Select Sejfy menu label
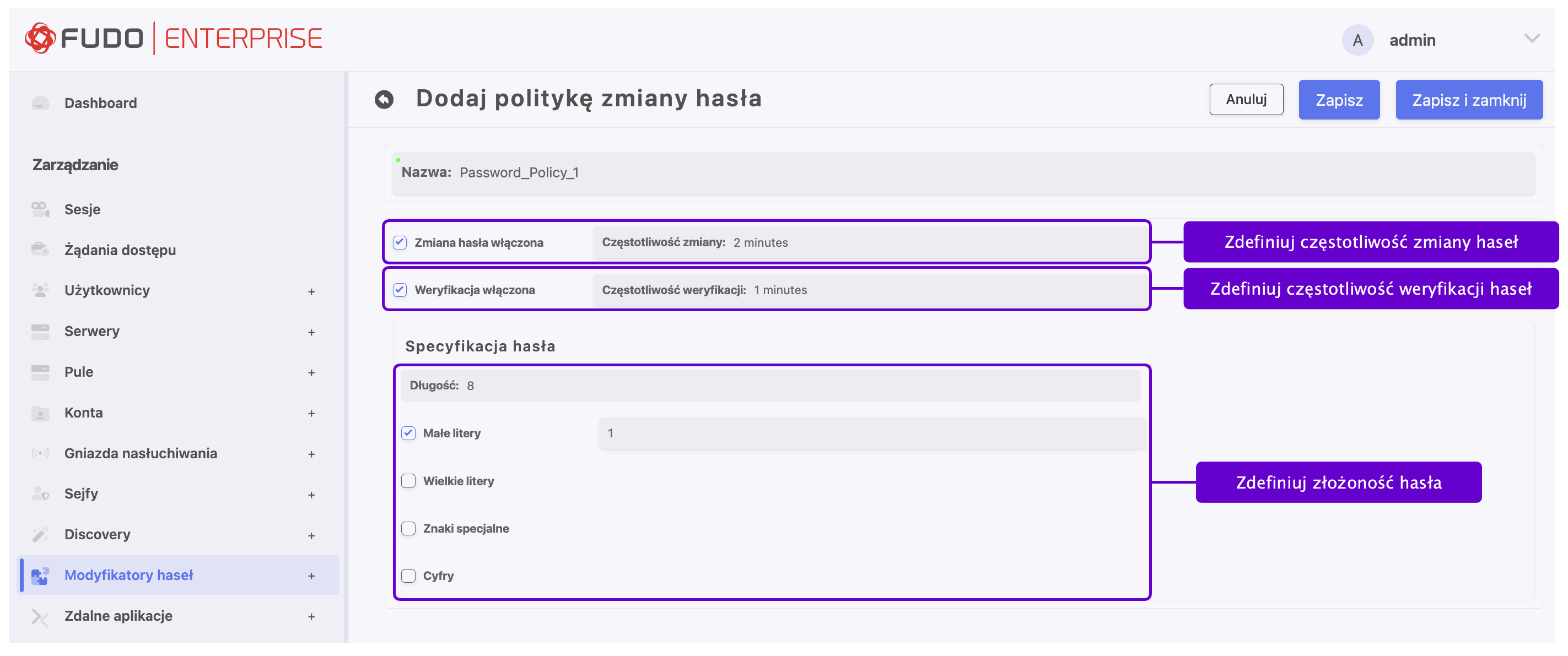The image size is (1568, 656). click(81, 494)
